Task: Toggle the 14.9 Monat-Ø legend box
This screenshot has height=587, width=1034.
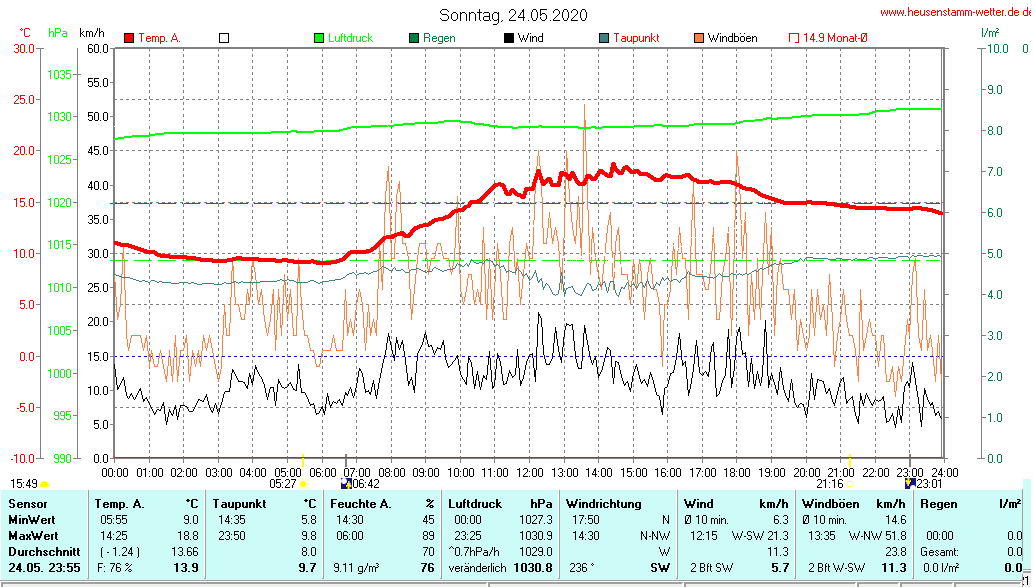Action: point(794,38)
